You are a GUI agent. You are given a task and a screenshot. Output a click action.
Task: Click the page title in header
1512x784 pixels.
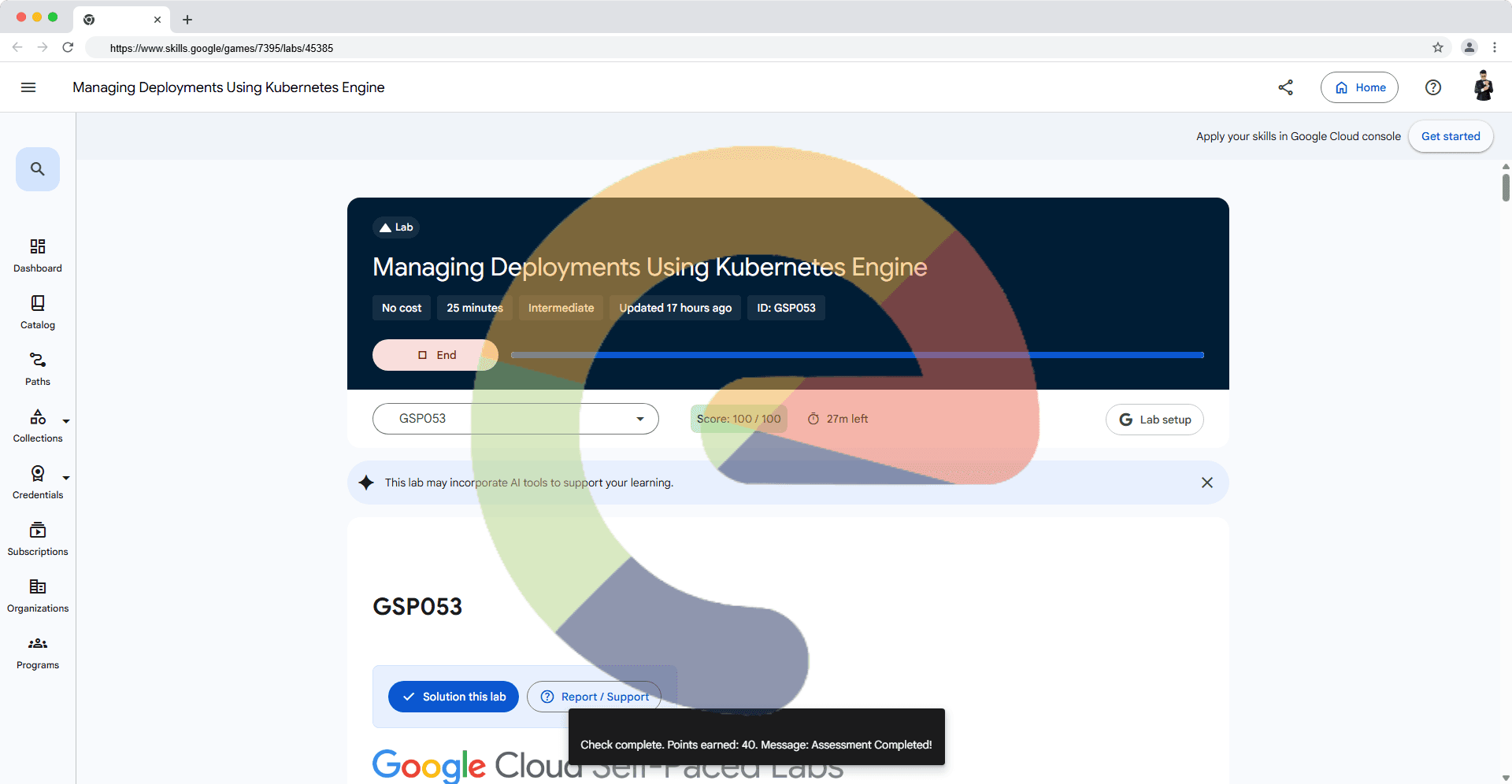tap(228, 87)
